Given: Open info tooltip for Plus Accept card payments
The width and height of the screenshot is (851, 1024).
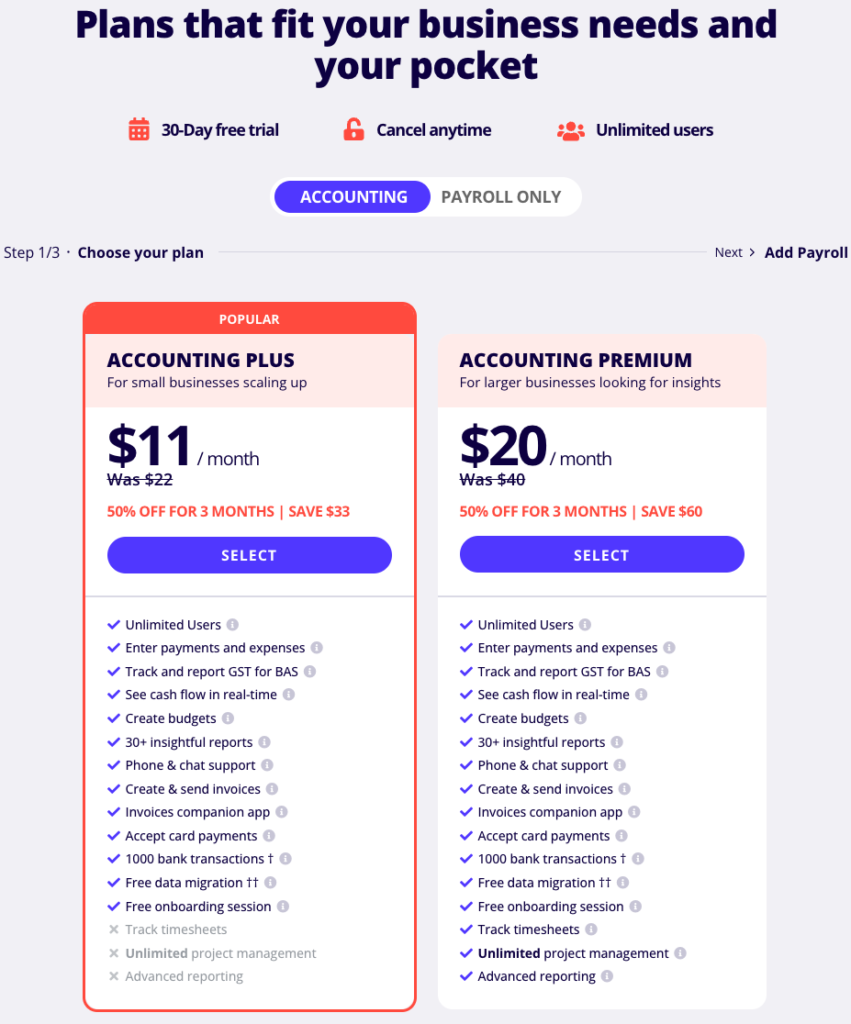Looking at the screenshot, I should click(x=269, y=836).
